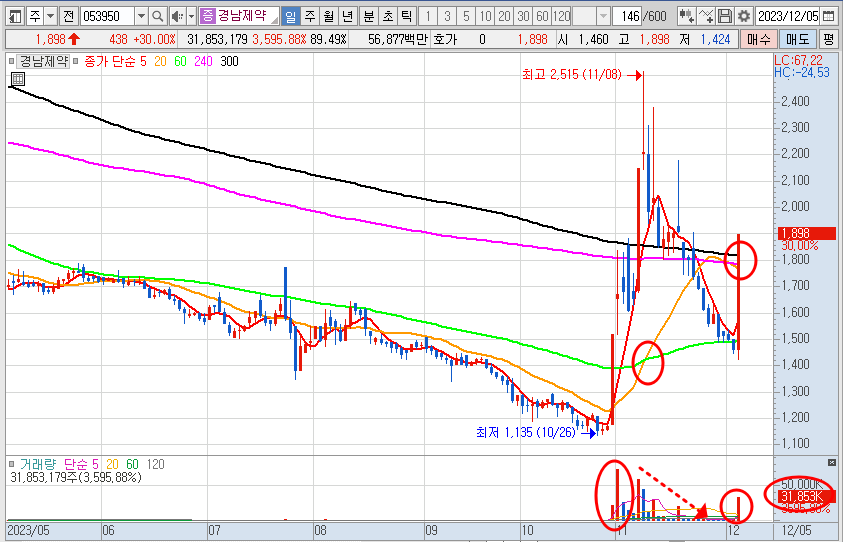Close the volume pane with its x icon
Image resolution: width=843 pixels, height=542 pixels.
(x=832, y=462)
